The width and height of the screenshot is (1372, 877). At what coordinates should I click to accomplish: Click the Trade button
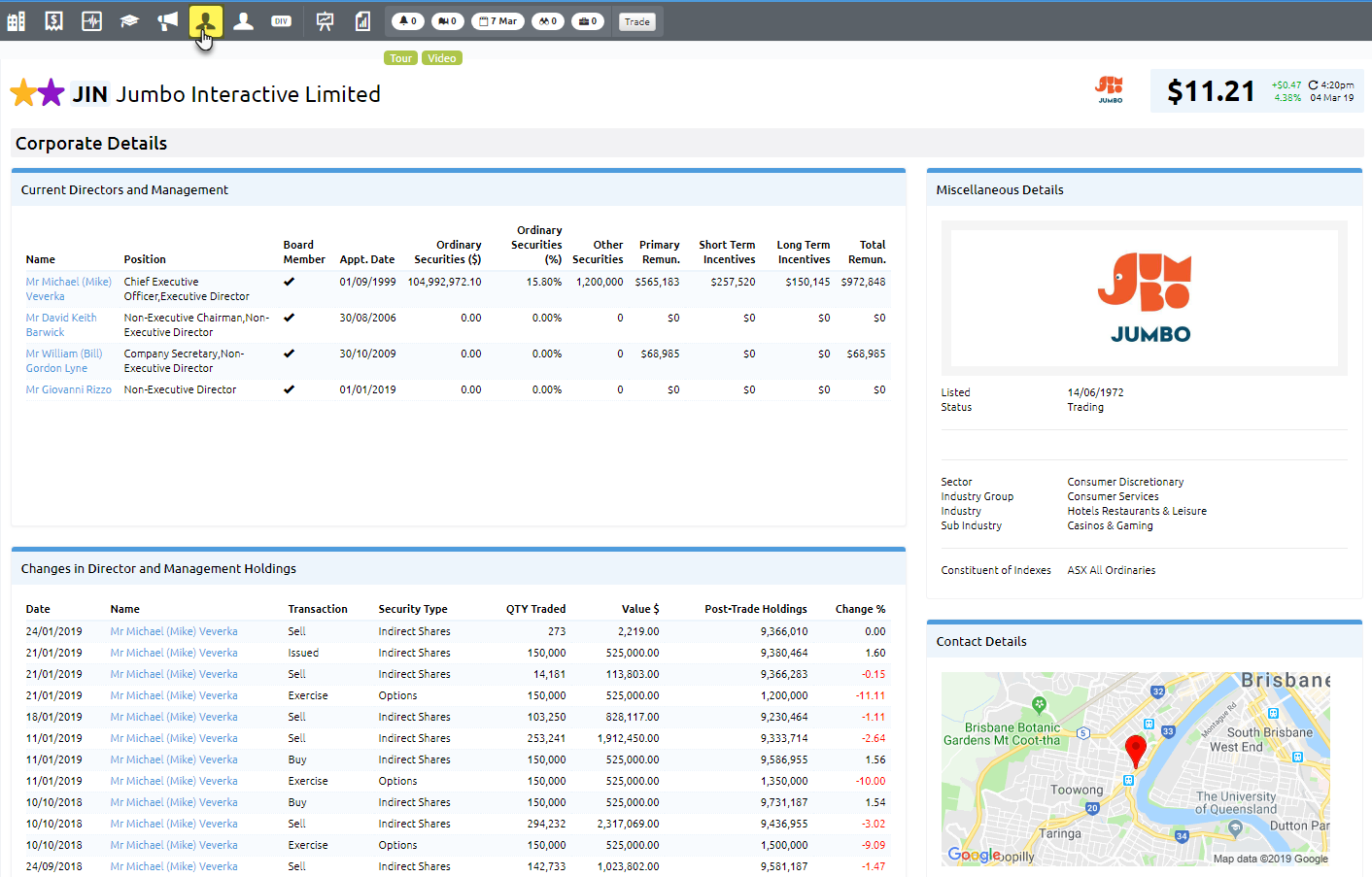637,21
